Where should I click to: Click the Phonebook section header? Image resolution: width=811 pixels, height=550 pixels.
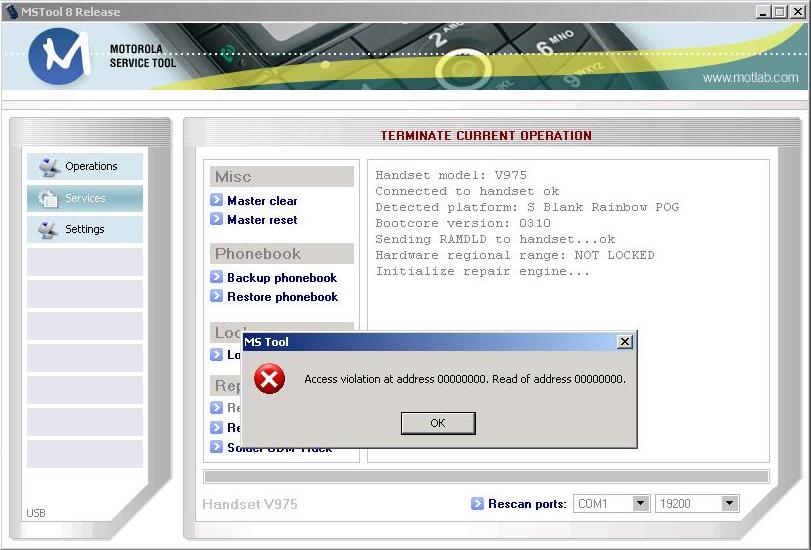[282, 254]
